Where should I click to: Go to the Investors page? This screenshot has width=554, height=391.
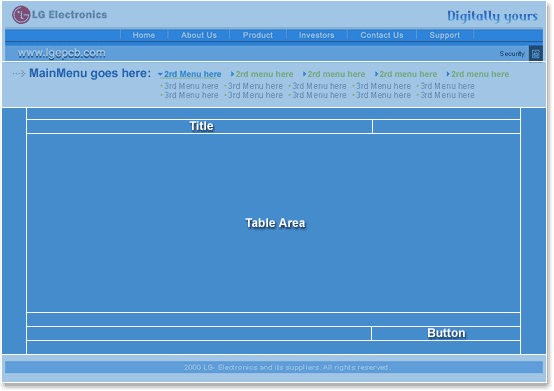(x=317, y=35)
